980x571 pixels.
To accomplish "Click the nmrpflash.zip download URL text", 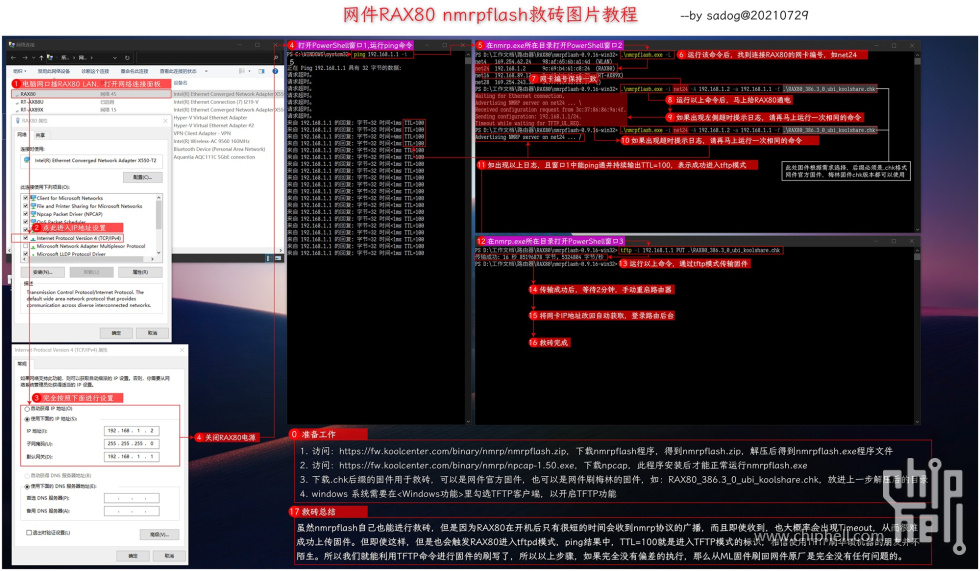I will [453, 450].
